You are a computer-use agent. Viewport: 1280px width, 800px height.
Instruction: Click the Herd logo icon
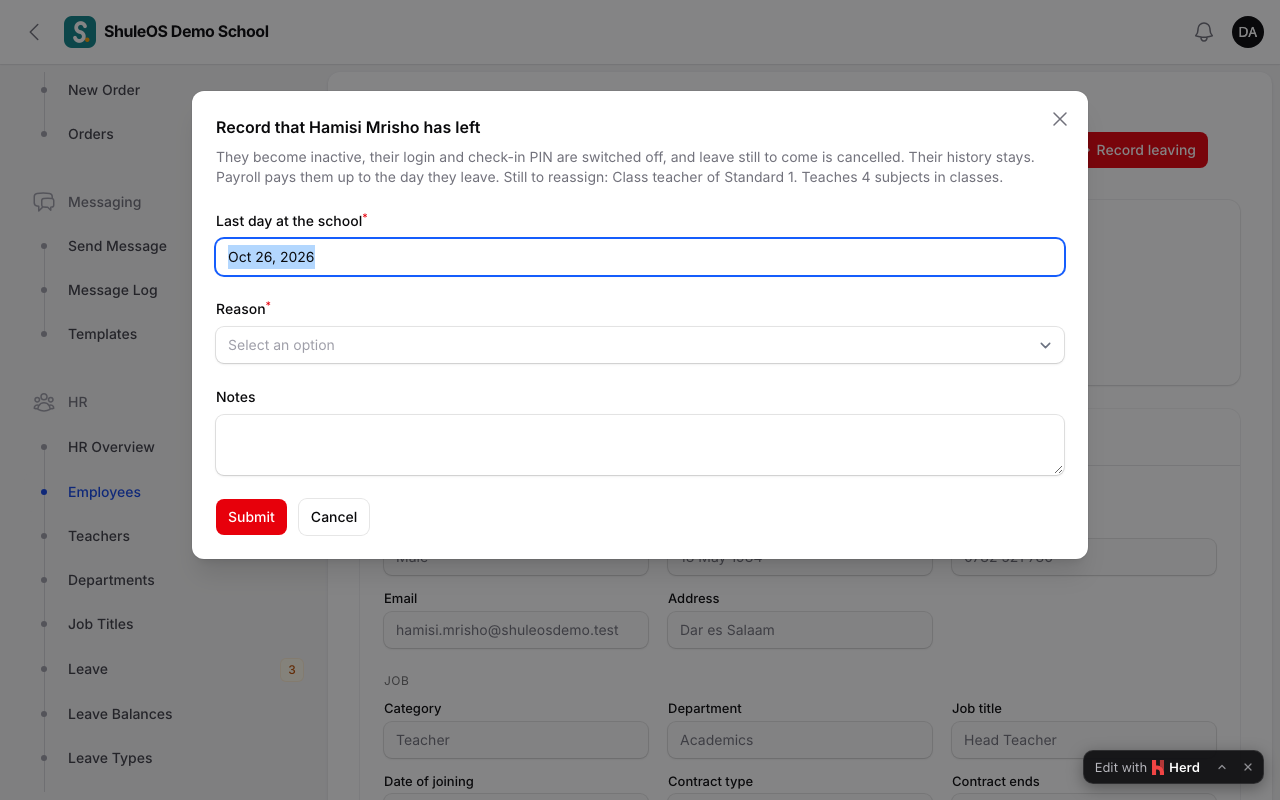point(1158,768)
